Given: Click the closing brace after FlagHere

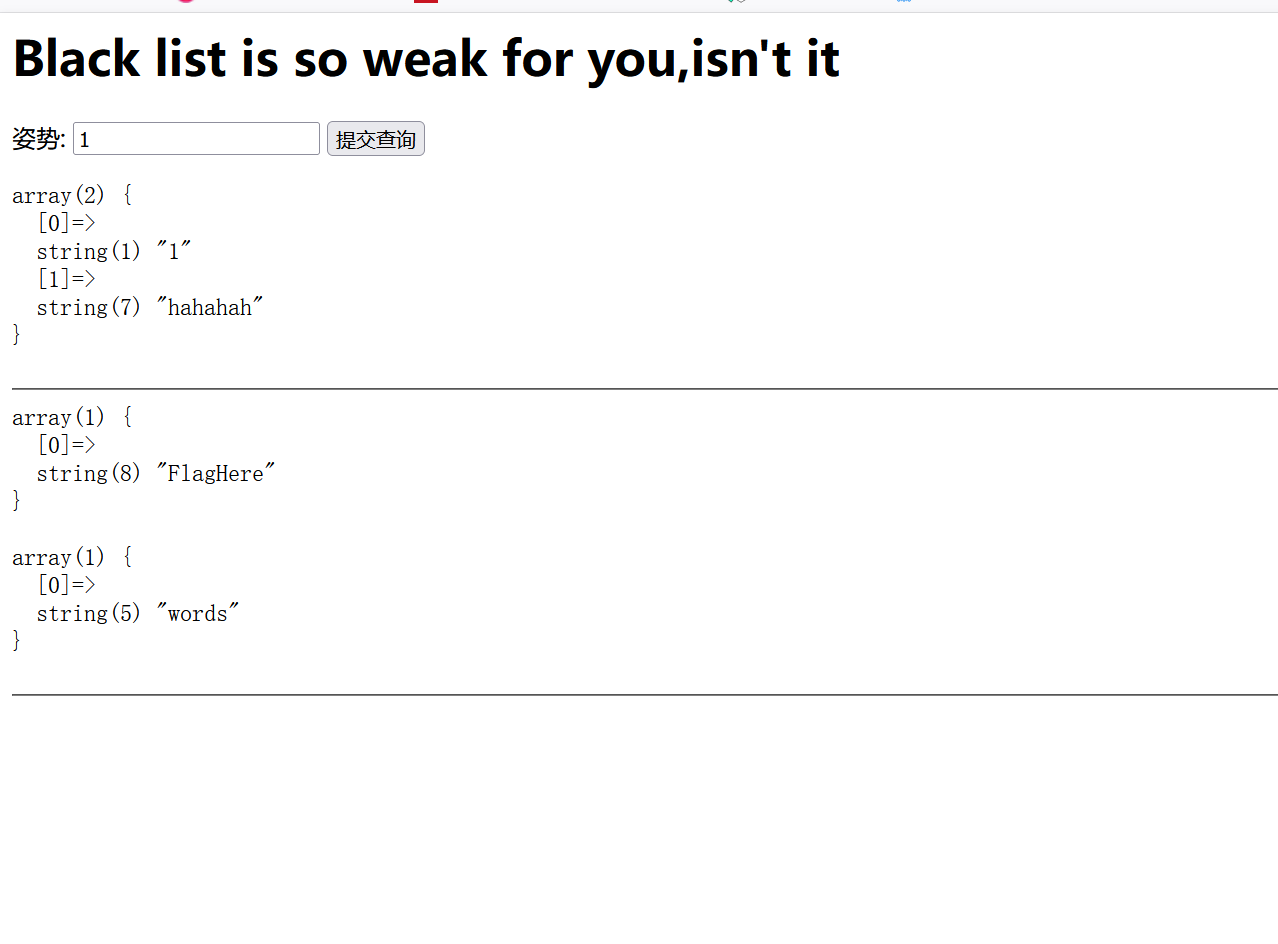Looking at the screenshot, I should click(x=17, y=501).
